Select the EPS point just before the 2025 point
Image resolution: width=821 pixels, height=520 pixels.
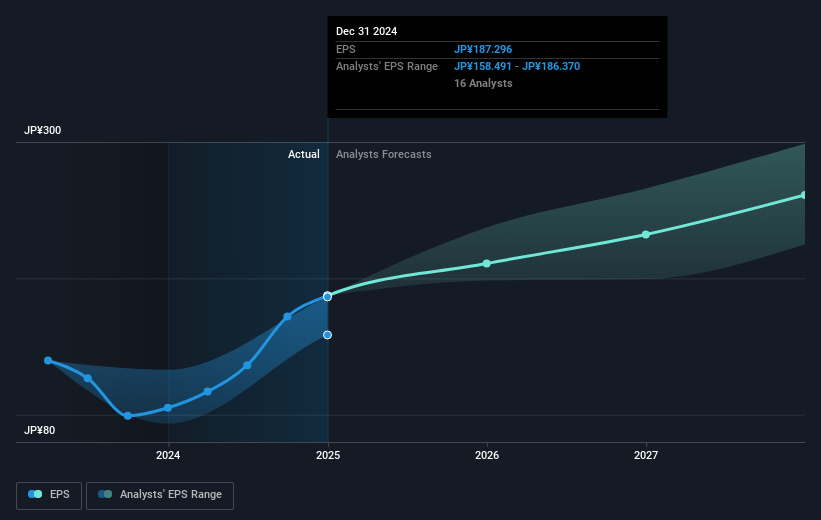point(287,317)
